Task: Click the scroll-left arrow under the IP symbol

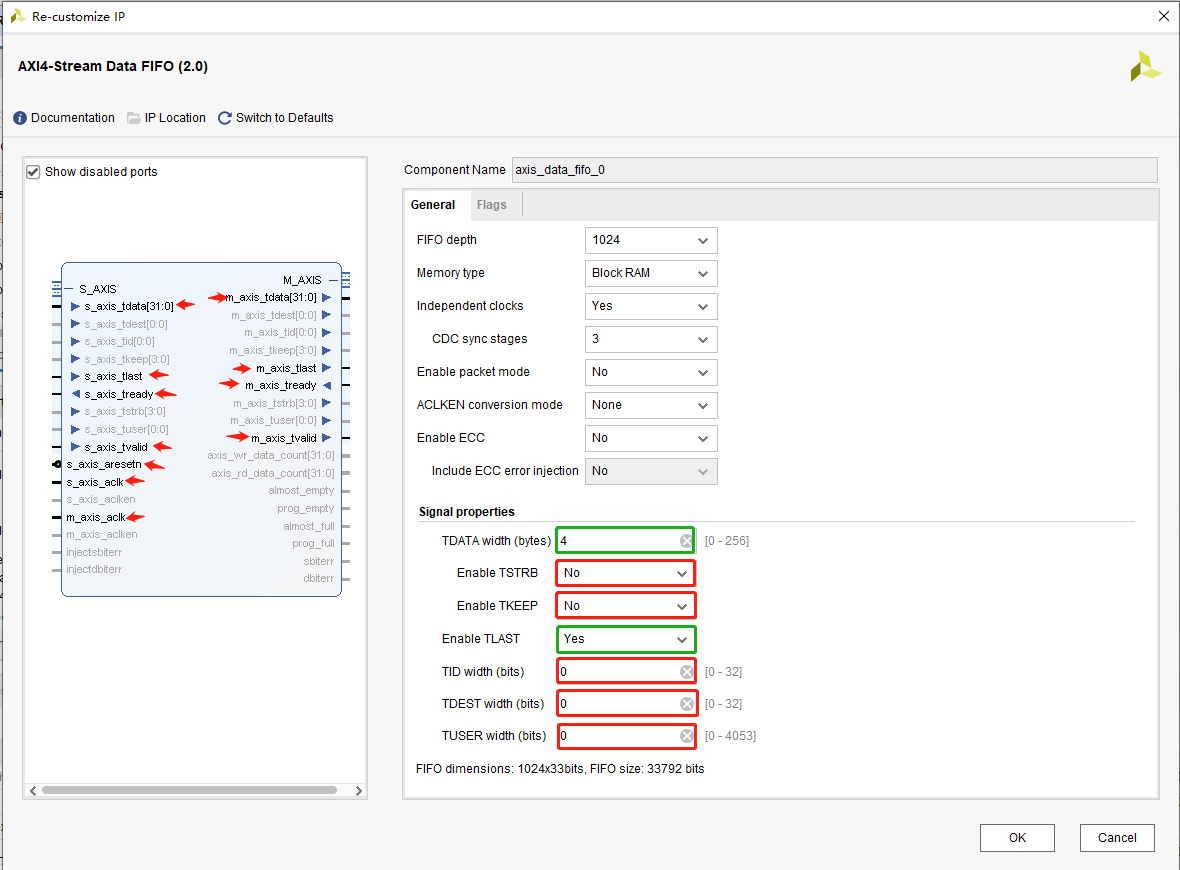Action: coord(33,790)
